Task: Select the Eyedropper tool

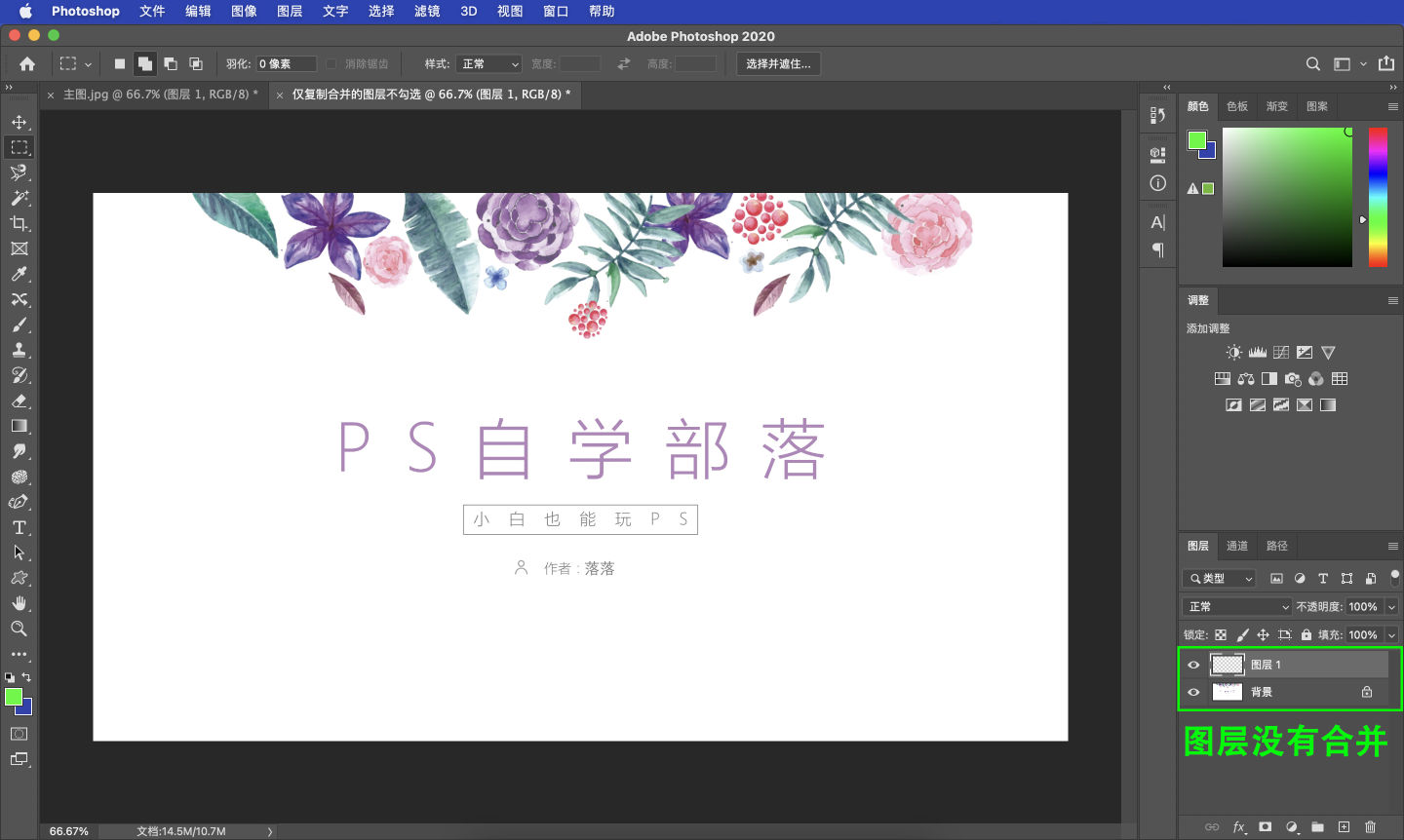Action: (19, 274)
